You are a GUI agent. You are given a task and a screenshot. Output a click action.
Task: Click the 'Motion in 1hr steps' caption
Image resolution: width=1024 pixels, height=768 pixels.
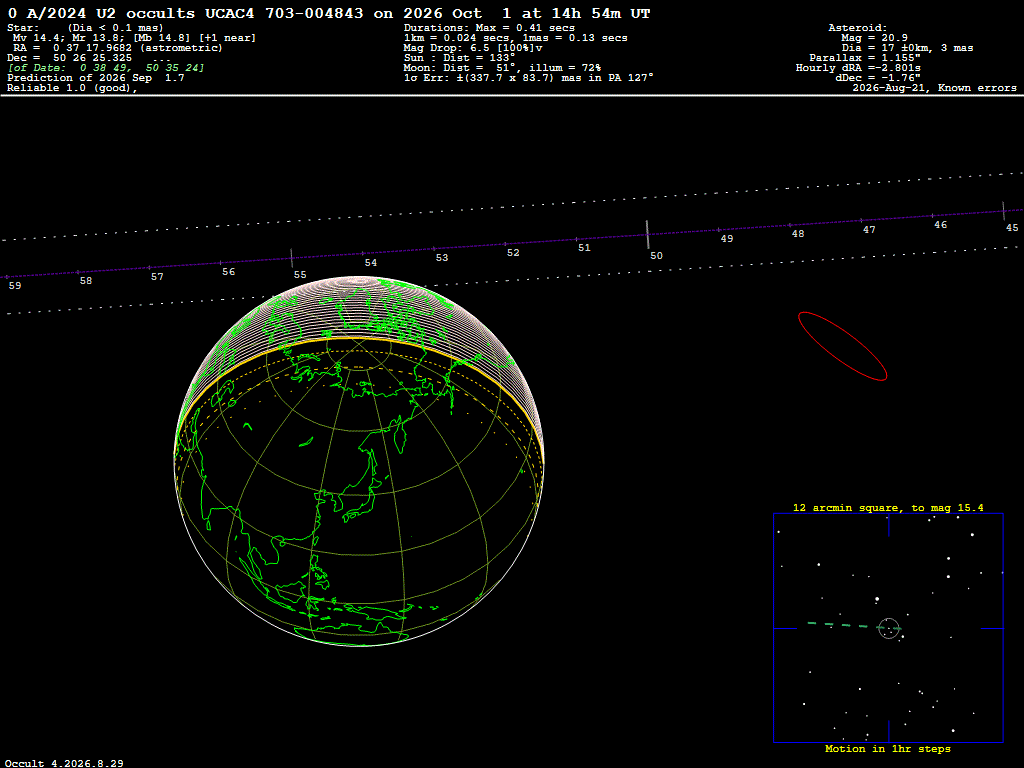pyautogui.click(x=888, y=749)
